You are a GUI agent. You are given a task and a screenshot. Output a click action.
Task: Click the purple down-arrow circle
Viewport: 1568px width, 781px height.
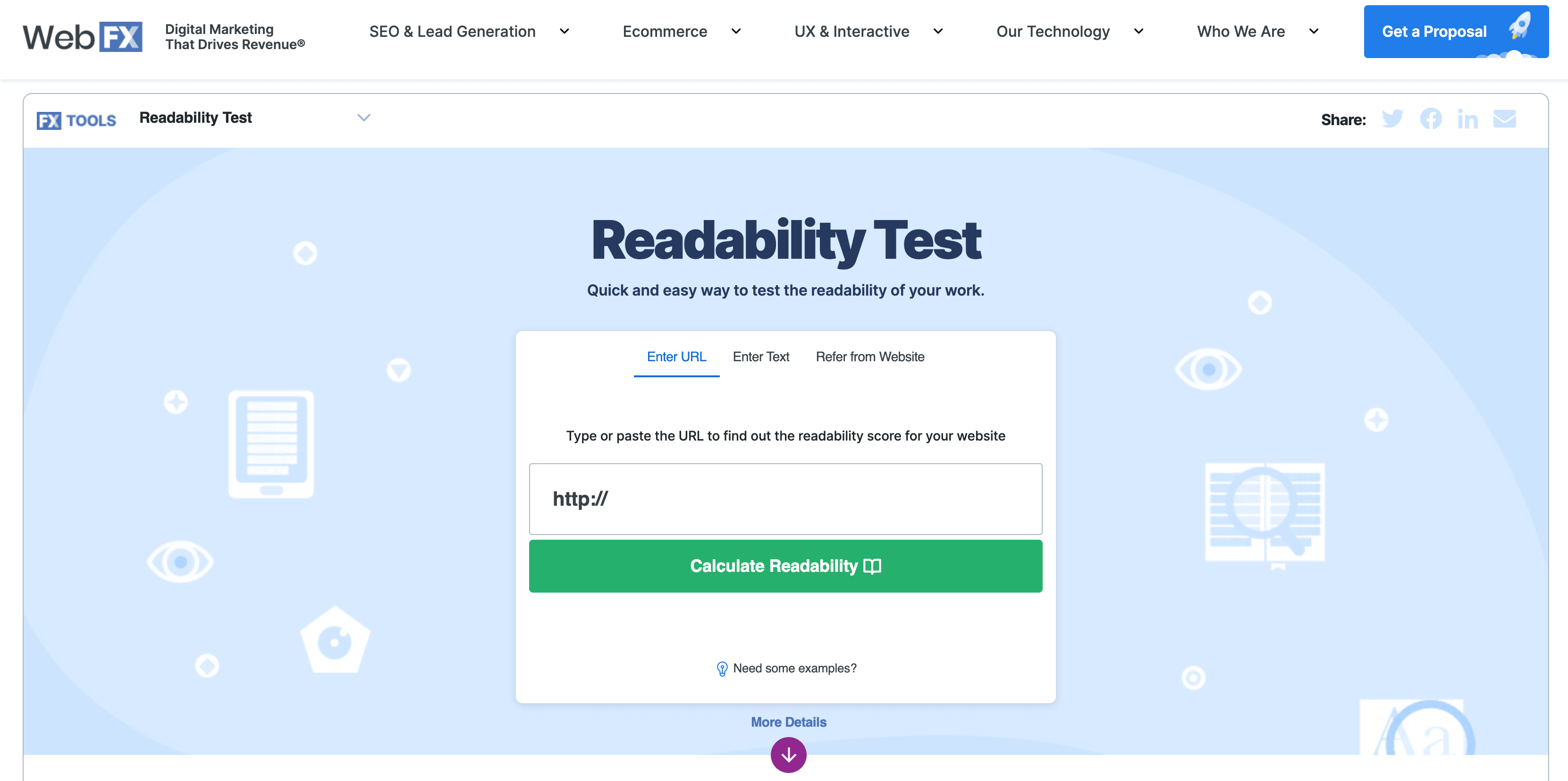pyautogui.click(x=788, y=755)
